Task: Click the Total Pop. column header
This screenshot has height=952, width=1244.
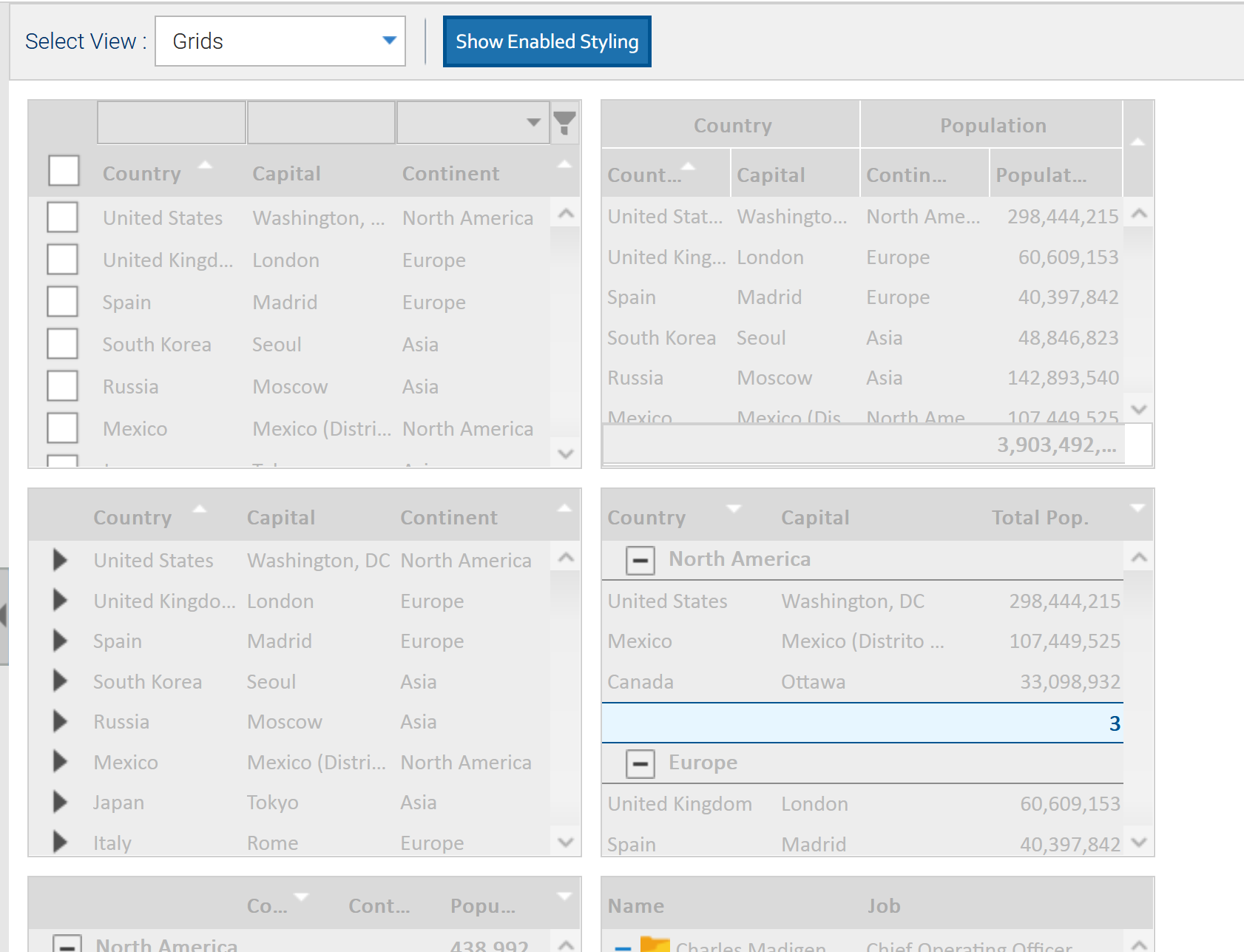Action: coord(1039,518)
